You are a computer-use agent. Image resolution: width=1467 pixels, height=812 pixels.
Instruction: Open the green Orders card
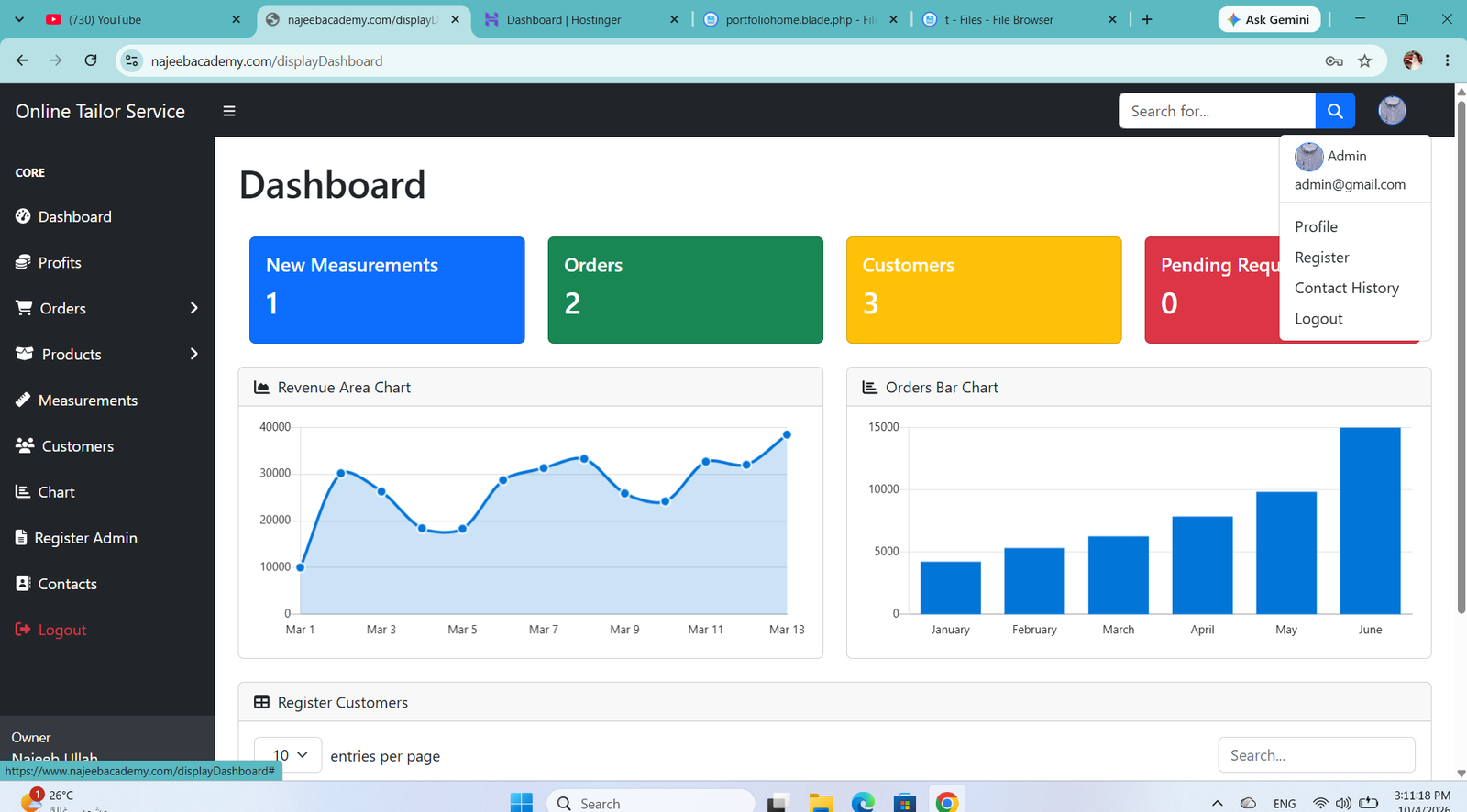pos(685,290)
